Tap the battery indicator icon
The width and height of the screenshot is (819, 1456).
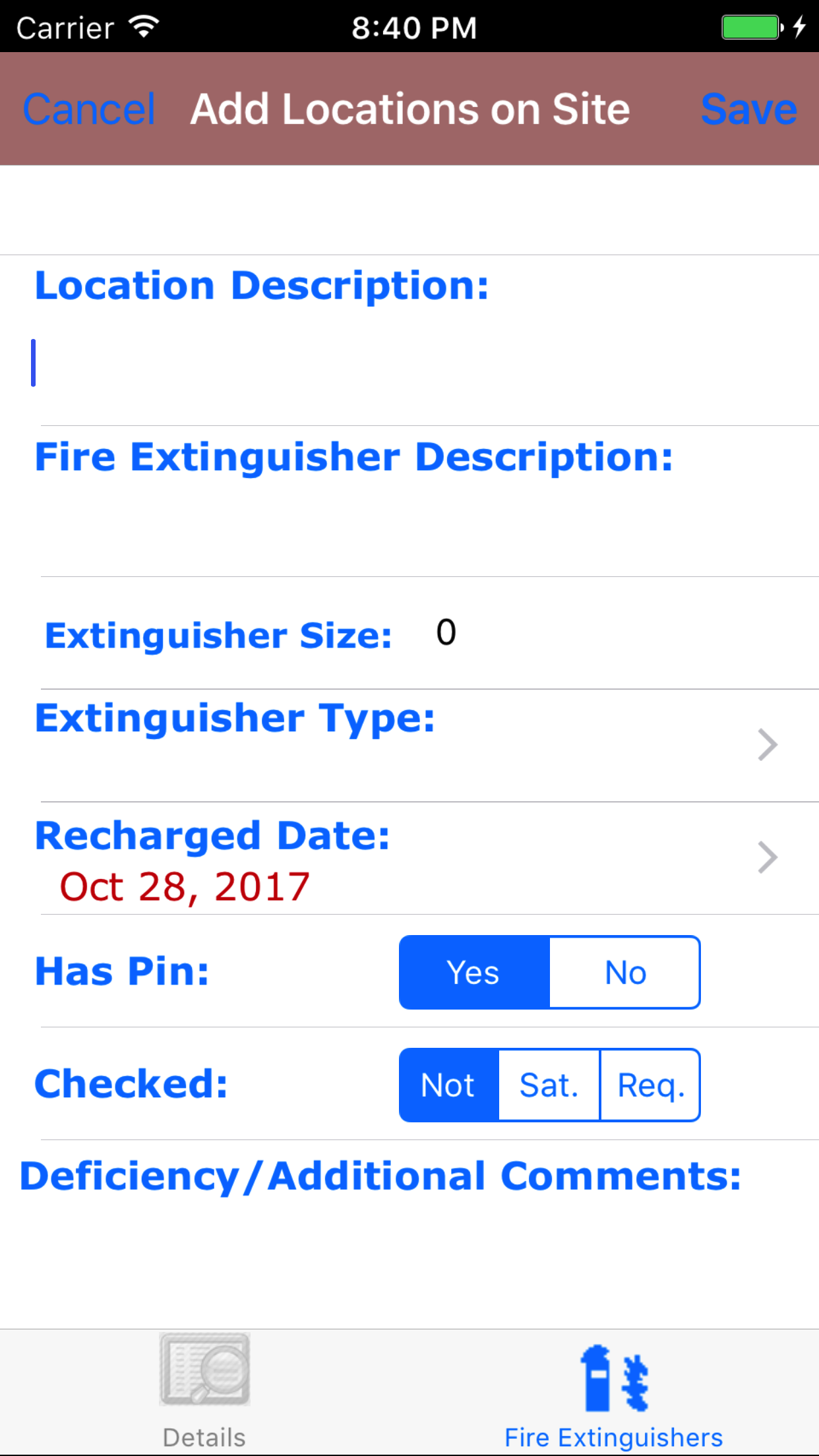(x=752, y=27)
